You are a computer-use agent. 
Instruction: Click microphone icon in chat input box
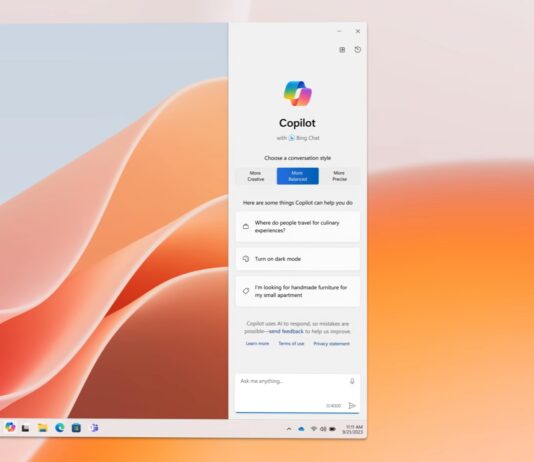(352, 381)
